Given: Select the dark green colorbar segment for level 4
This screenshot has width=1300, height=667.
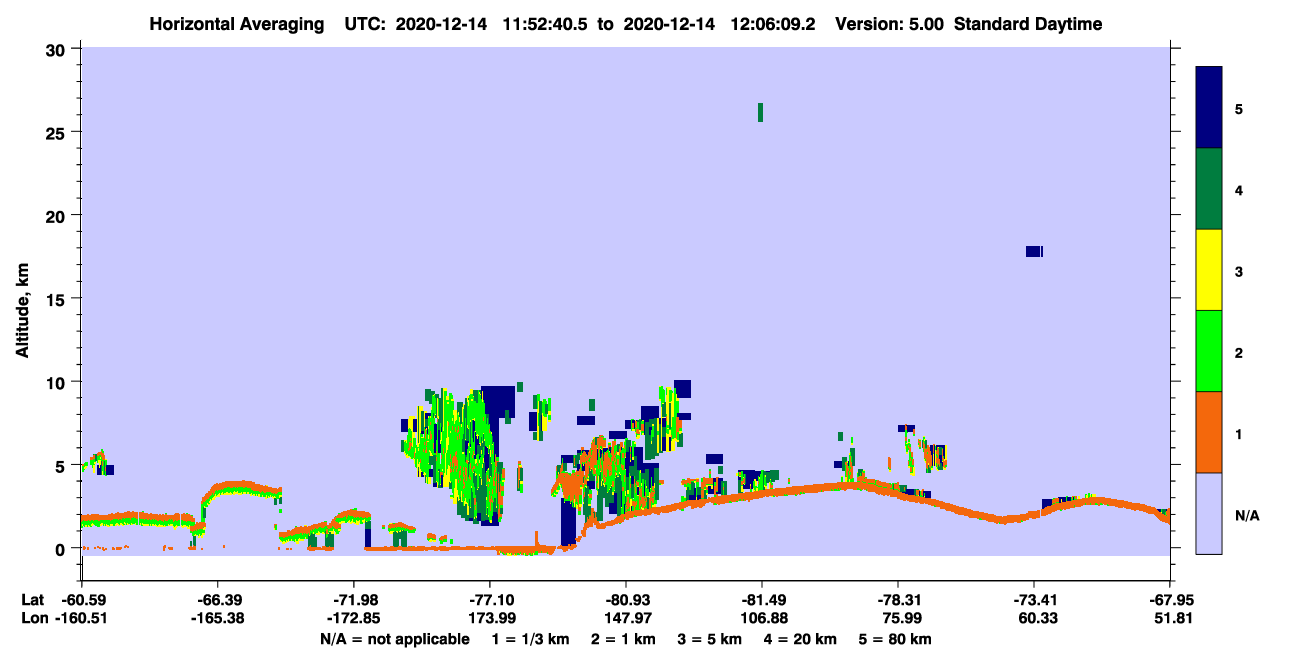Looking at the screenshot, I should tap(1209, 189).
